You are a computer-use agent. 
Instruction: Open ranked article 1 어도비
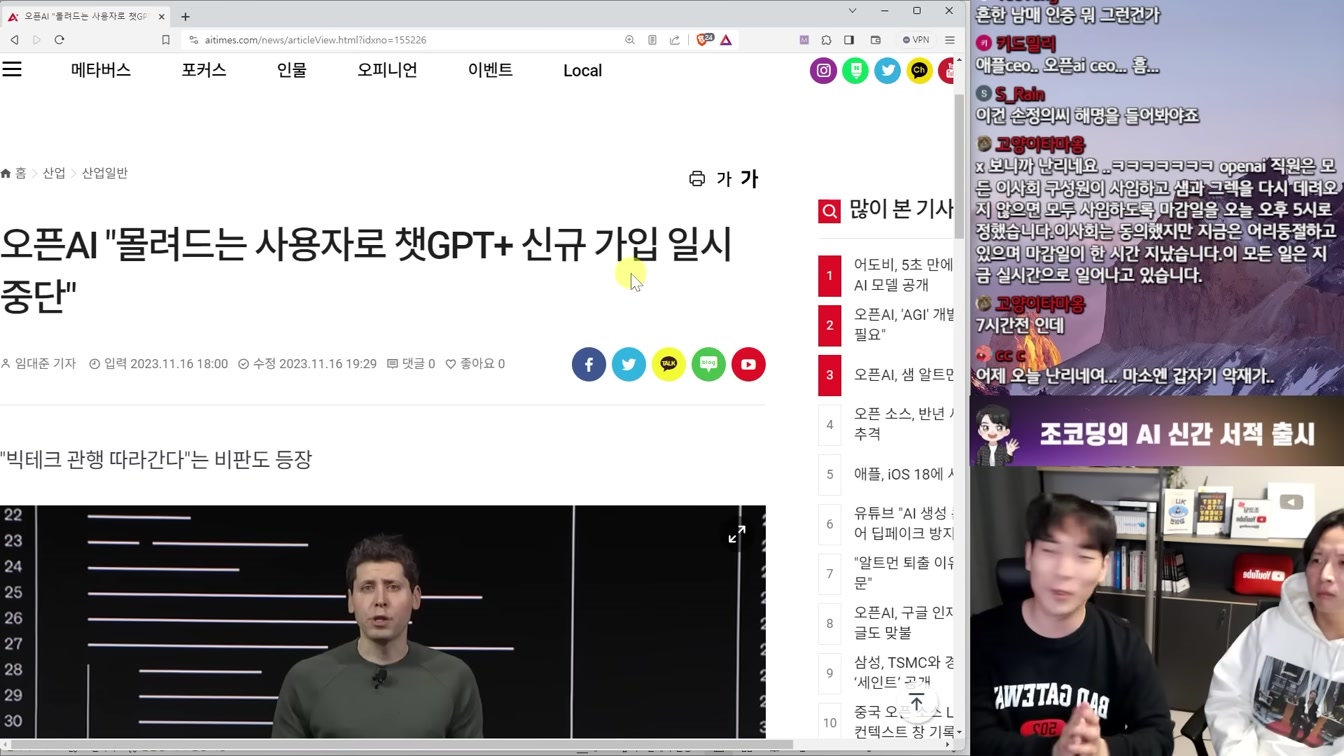(886, 275)
